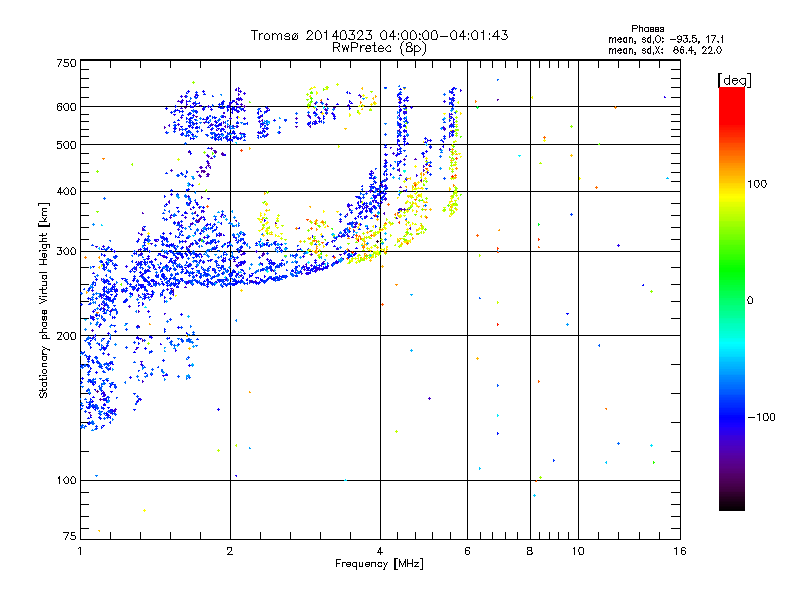Click the x-axis tick label '2'
The width and height of the screenshot is (800, 600).
coord(230,551)
